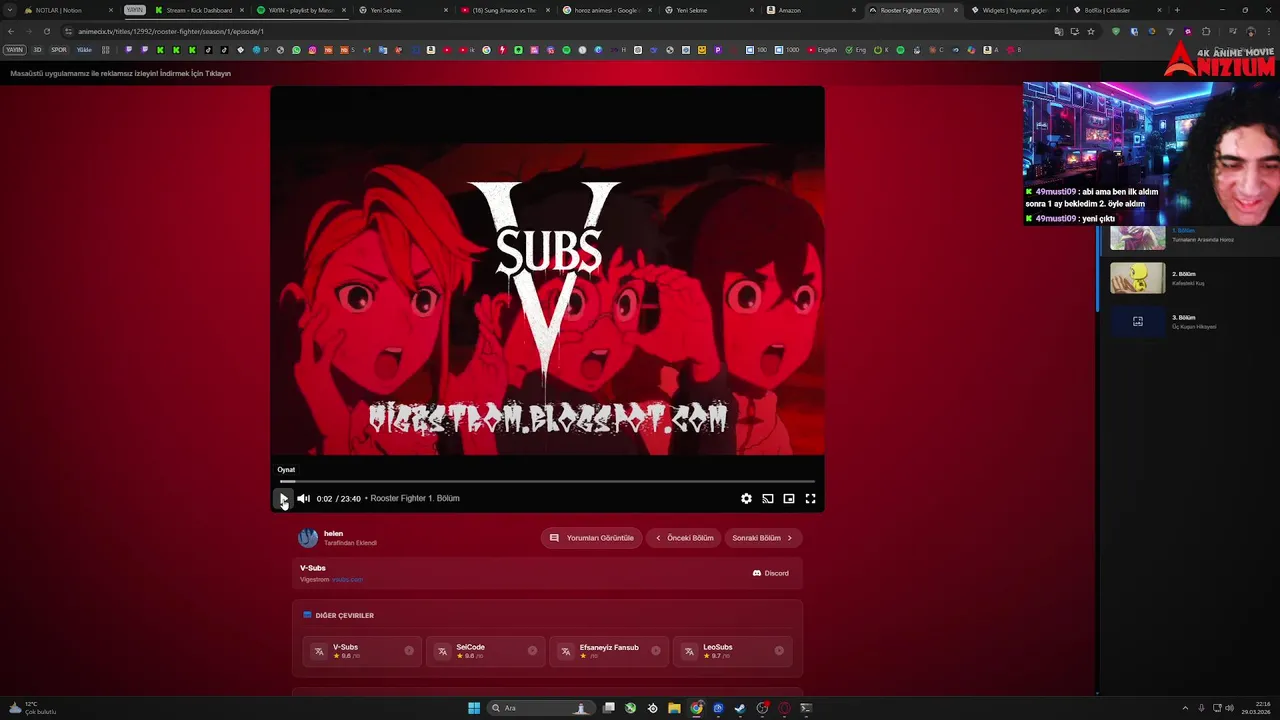
Task: Mute the video player volume
Action: [303, 498]
